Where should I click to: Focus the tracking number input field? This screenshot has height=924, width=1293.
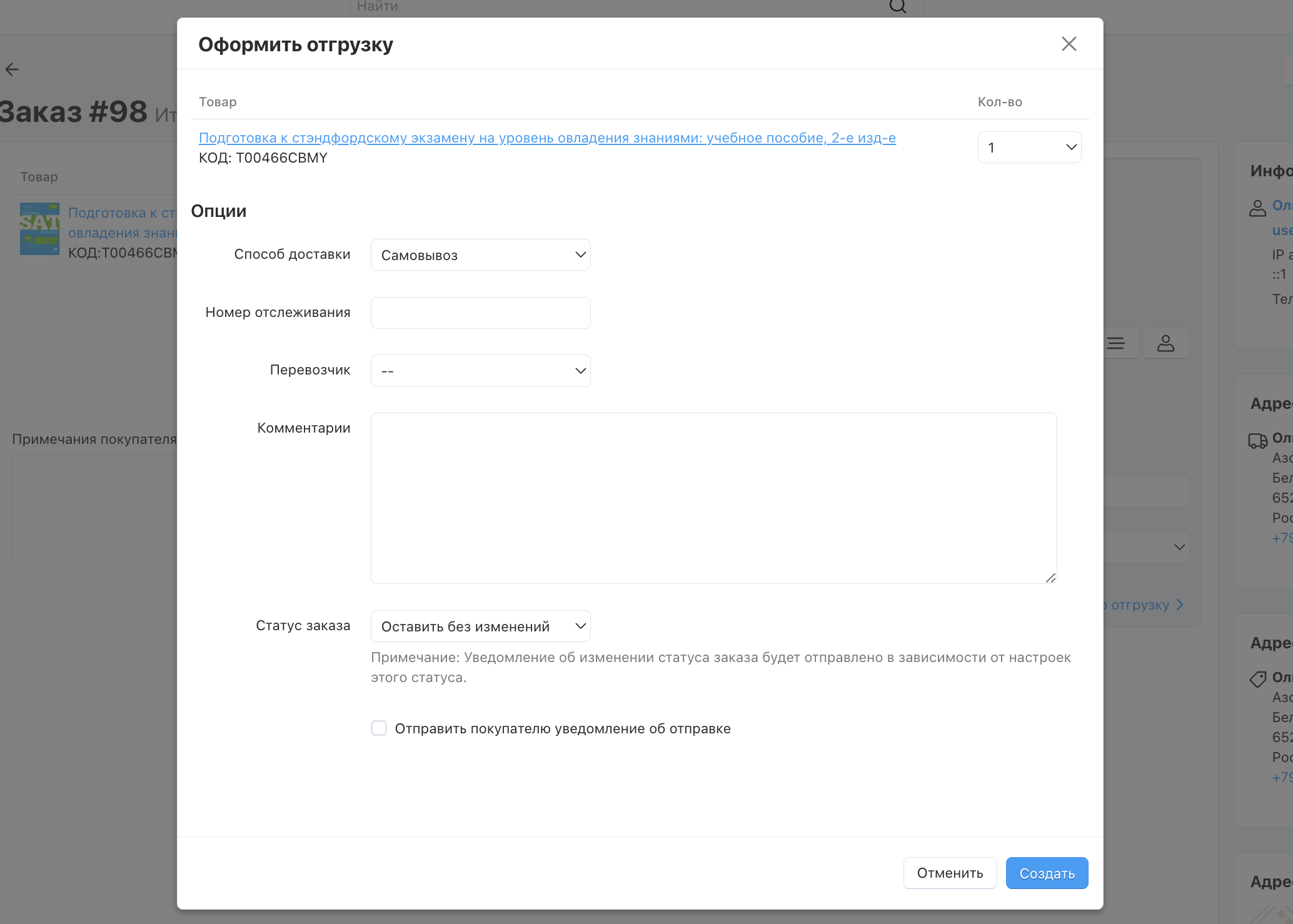tap(480, 313)
